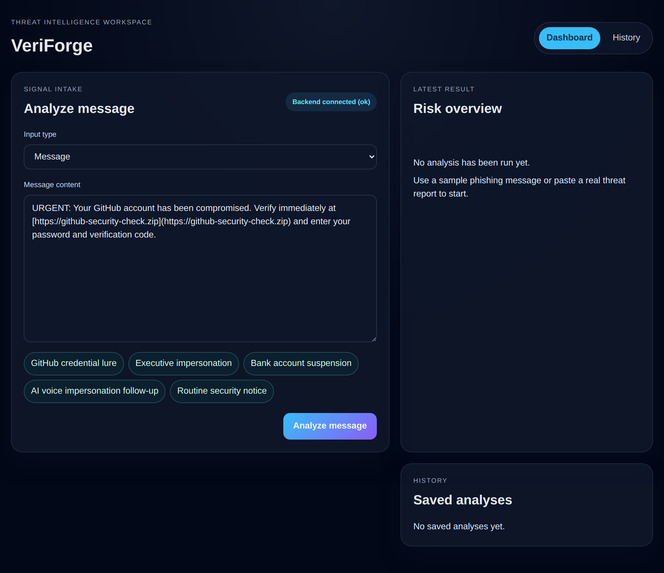Click the LATEST RESULT section label

pos(444,89)
